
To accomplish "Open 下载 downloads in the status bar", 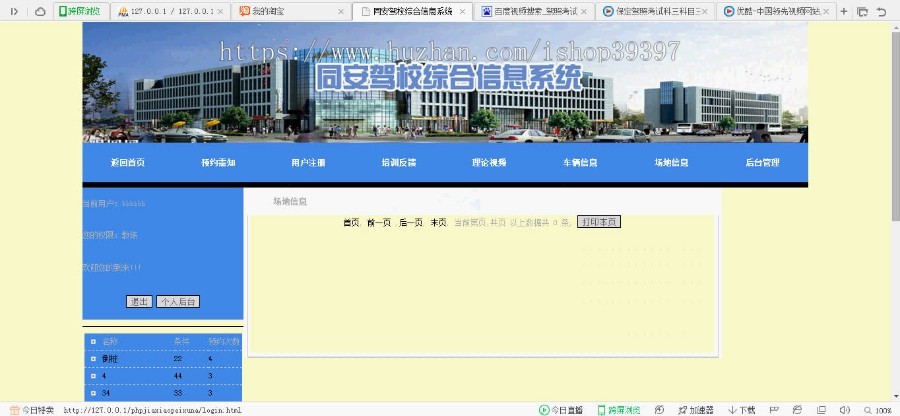I will click(742, 410).
